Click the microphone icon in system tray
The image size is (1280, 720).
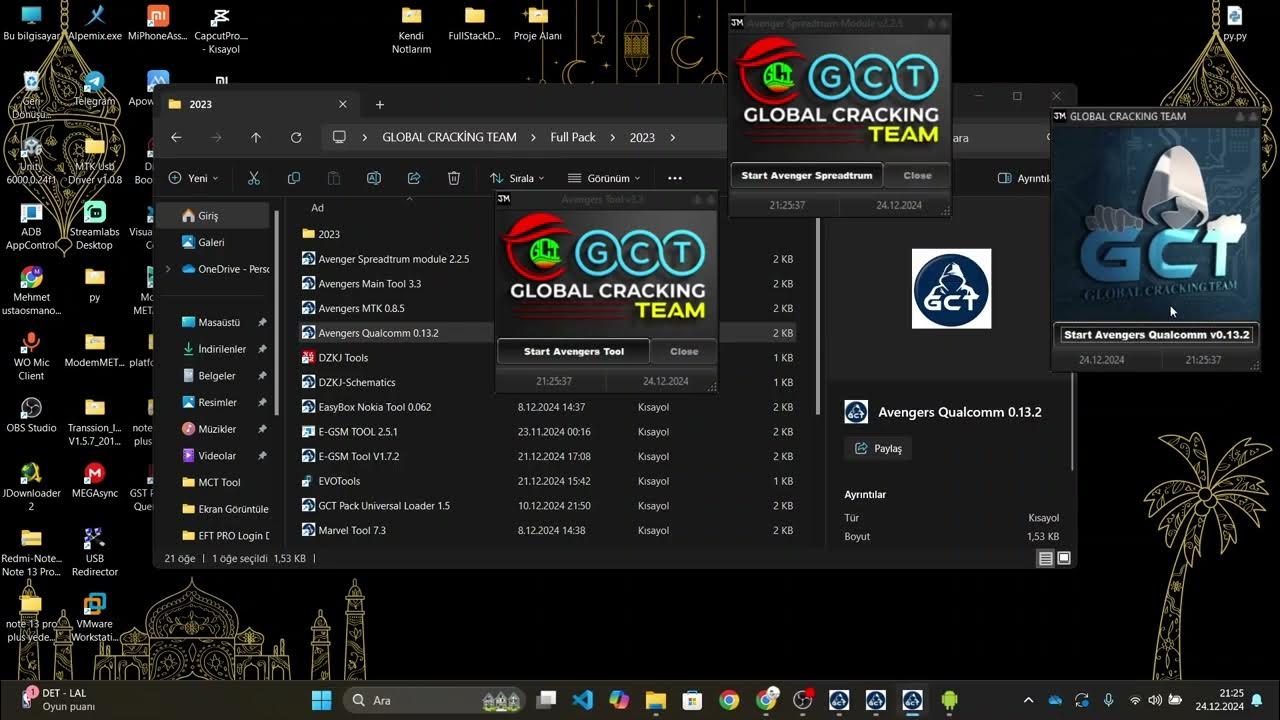pyautogui.click(x=1108, y=700)
